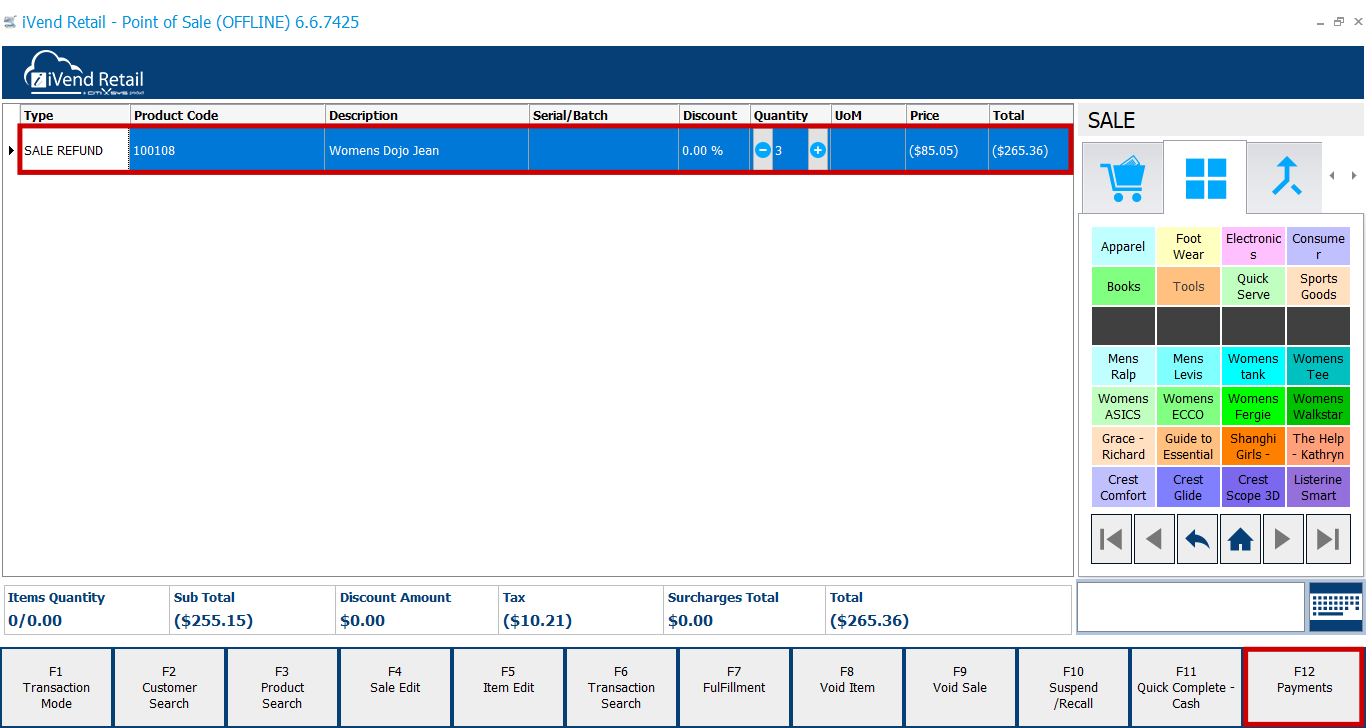Click F4 Sale Edit
The width and height of the screenshot is (1366, 728).
[x=395, y=687]
